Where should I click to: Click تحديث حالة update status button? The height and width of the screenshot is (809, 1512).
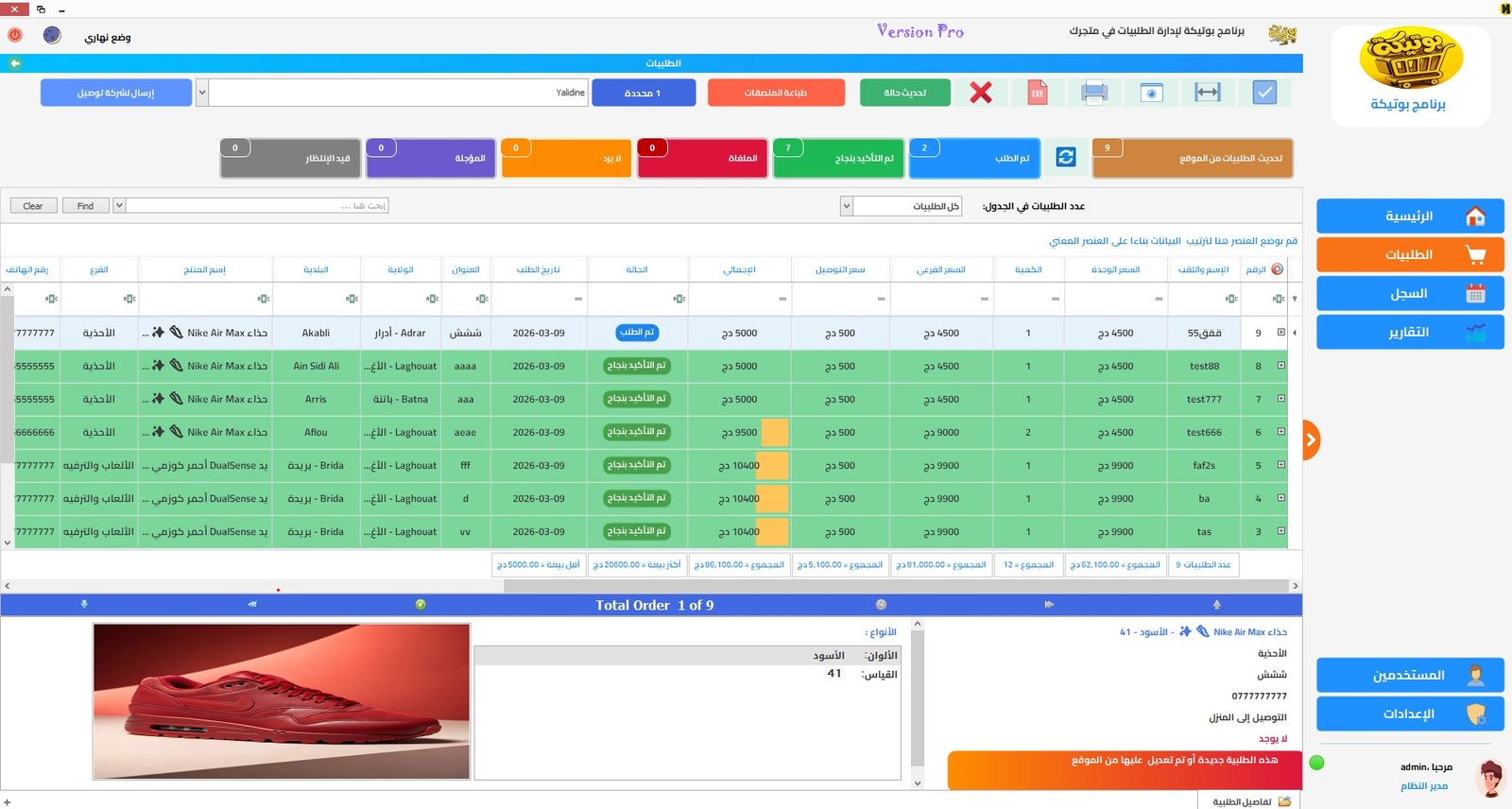coord(905,93)
